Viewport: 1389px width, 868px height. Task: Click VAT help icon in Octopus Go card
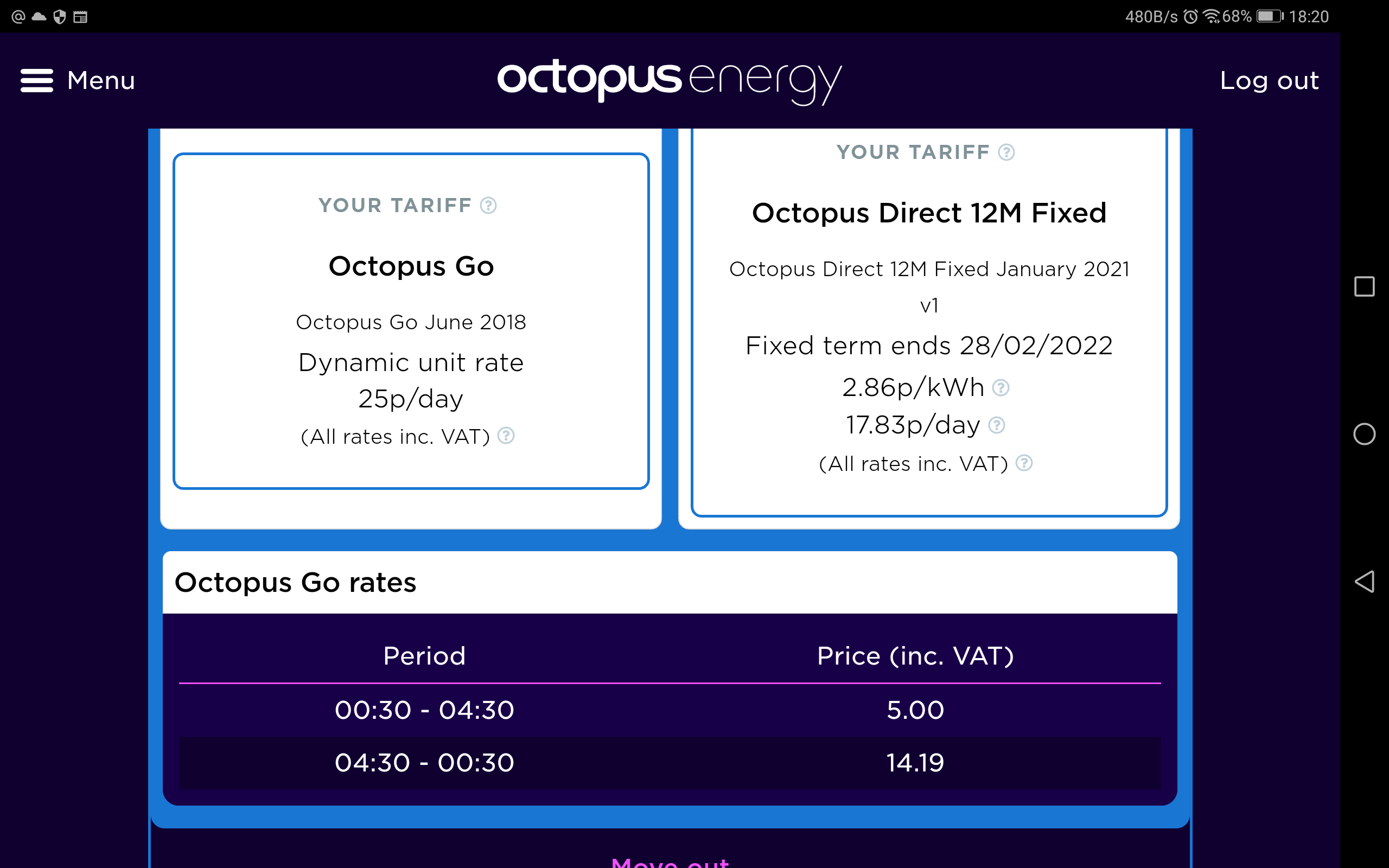coord(506,436)
